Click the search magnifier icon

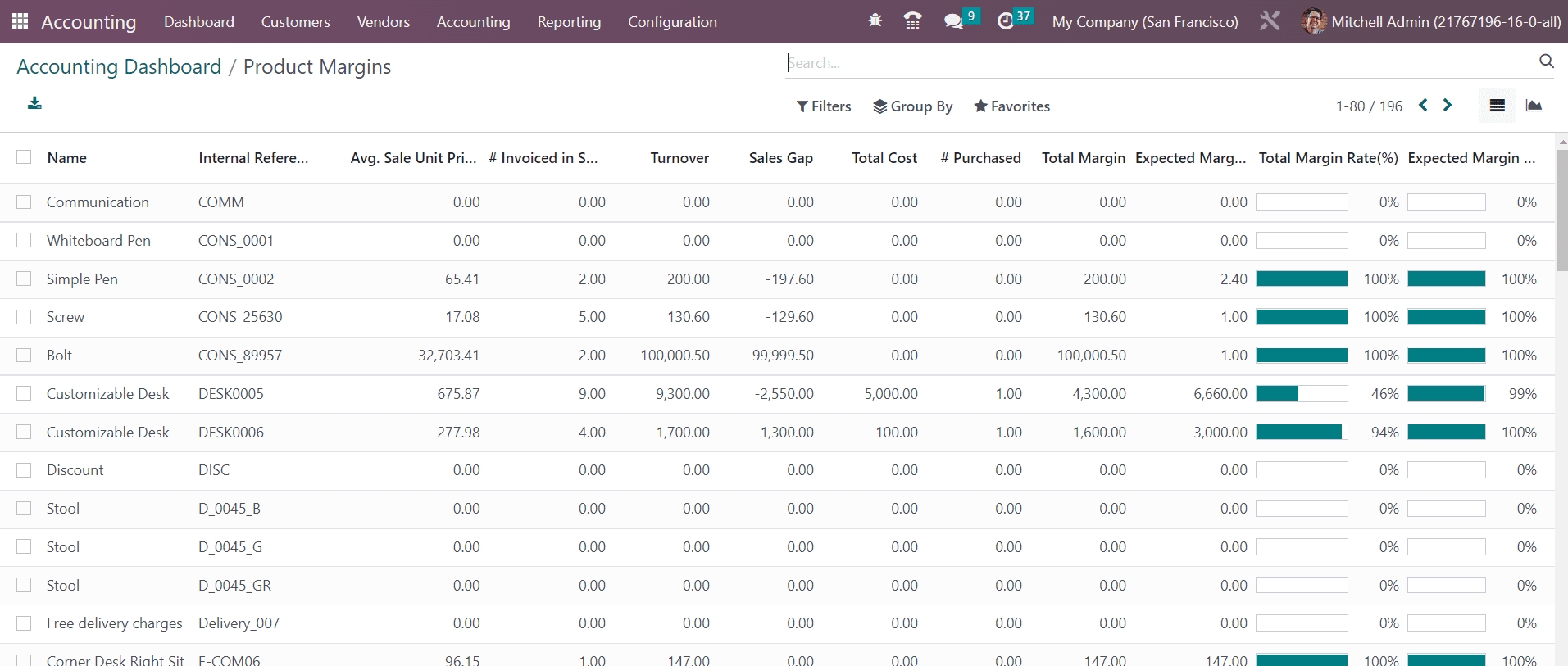1546,61
